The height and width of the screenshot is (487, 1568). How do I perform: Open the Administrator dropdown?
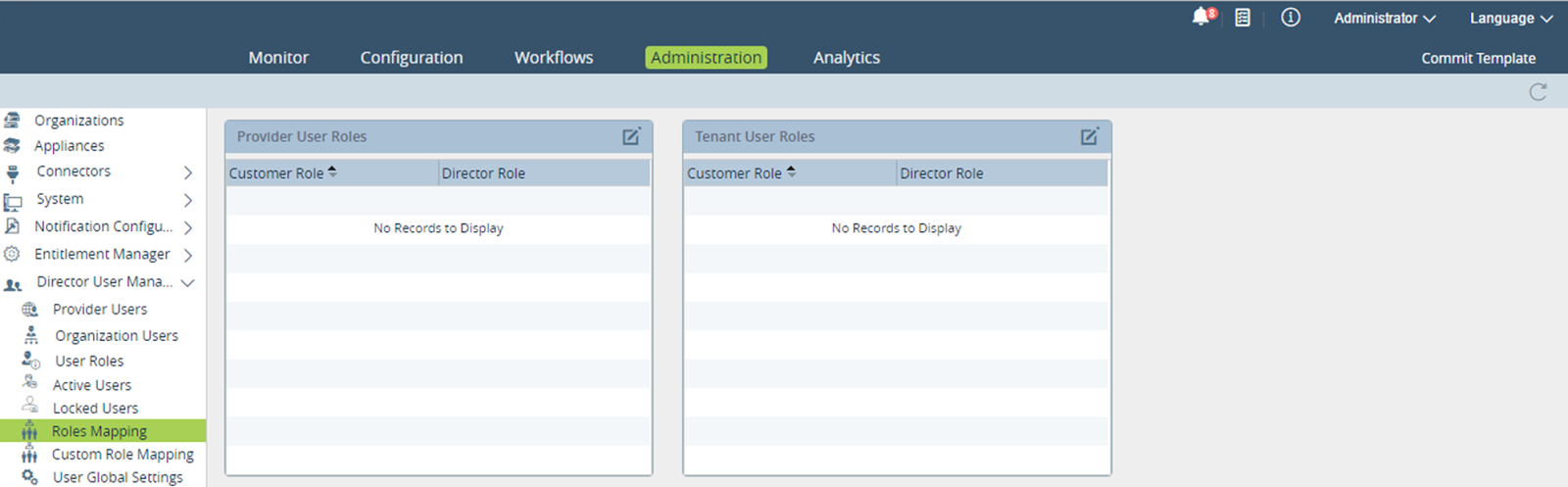point(1384,19)
